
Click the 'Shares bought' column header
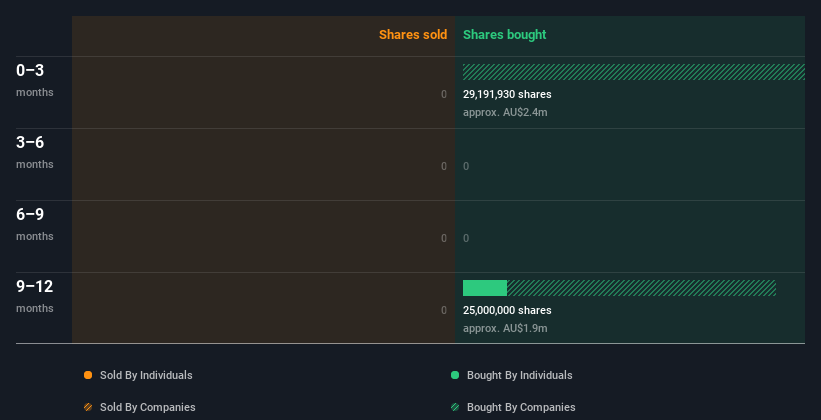[504, 35]
